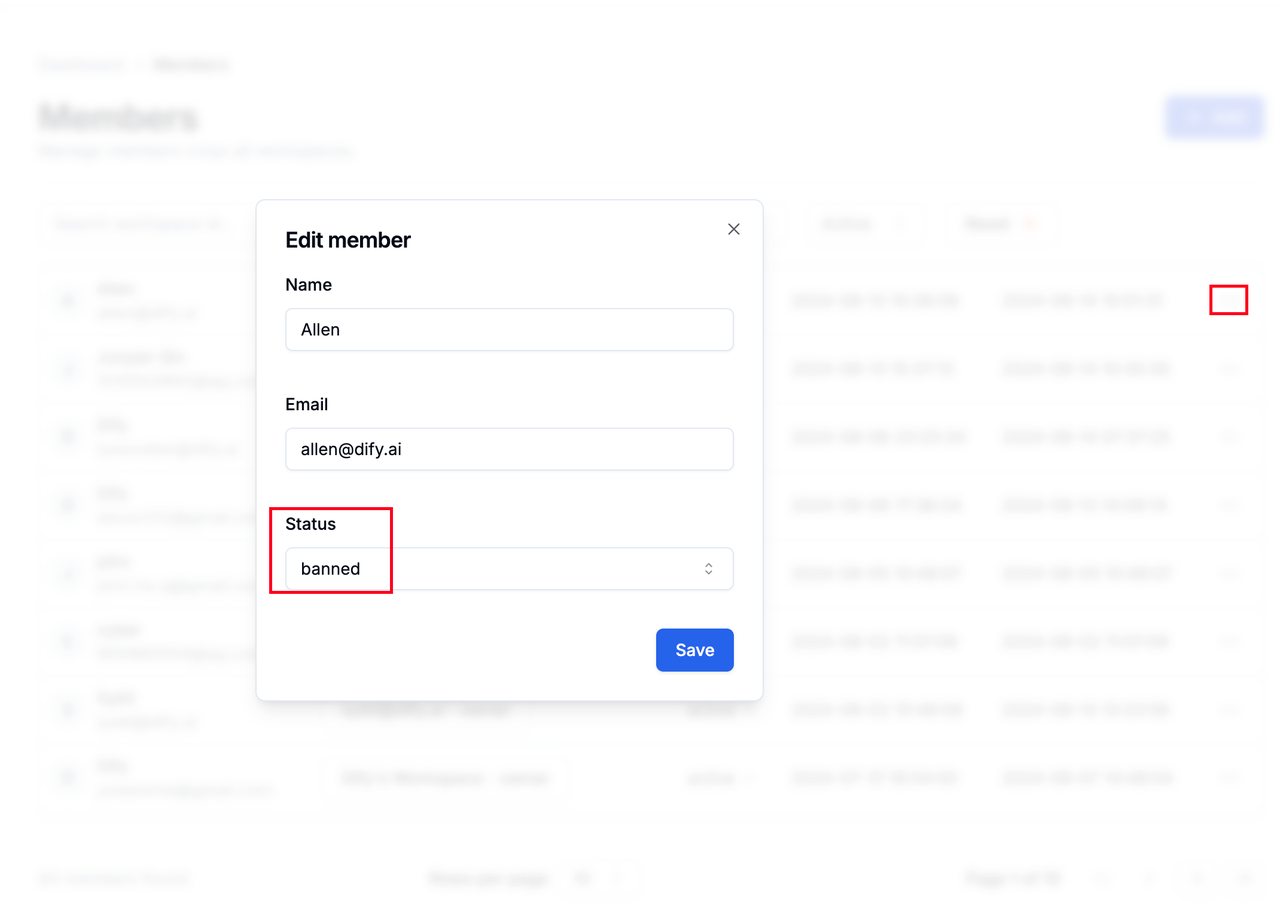Open the Status dropdown showing banned
The width and height of the screenshot is (1280, 915).
[x=509, y=569]
